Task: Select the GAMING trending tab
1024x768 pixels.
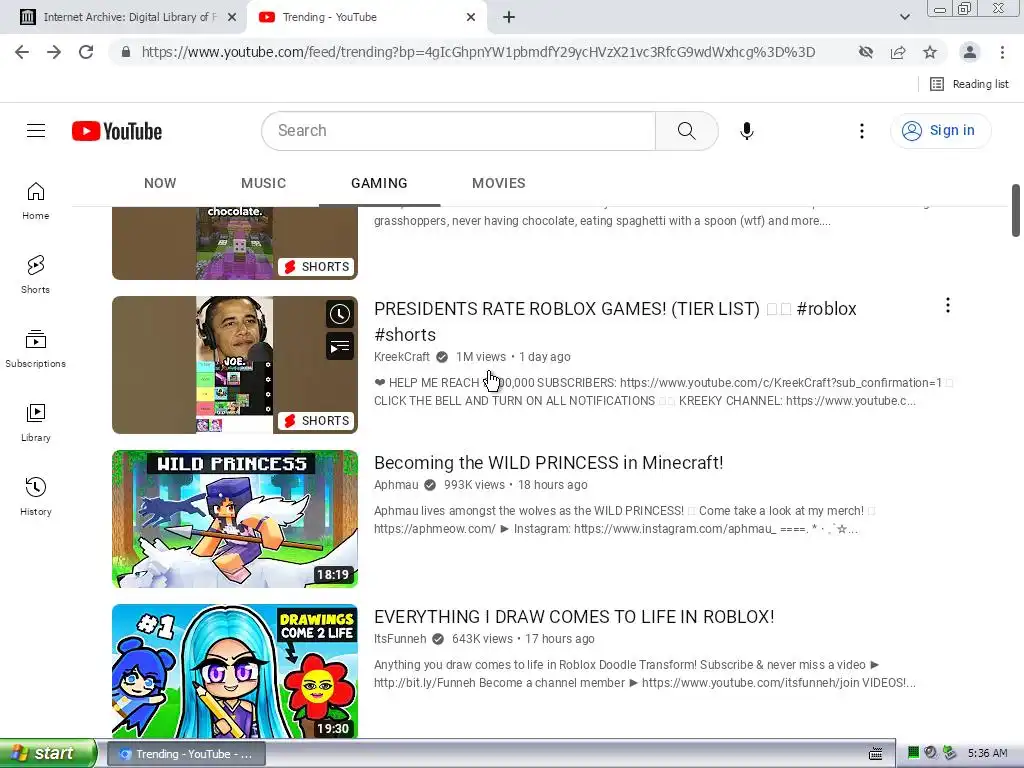Action: [379, 184]
